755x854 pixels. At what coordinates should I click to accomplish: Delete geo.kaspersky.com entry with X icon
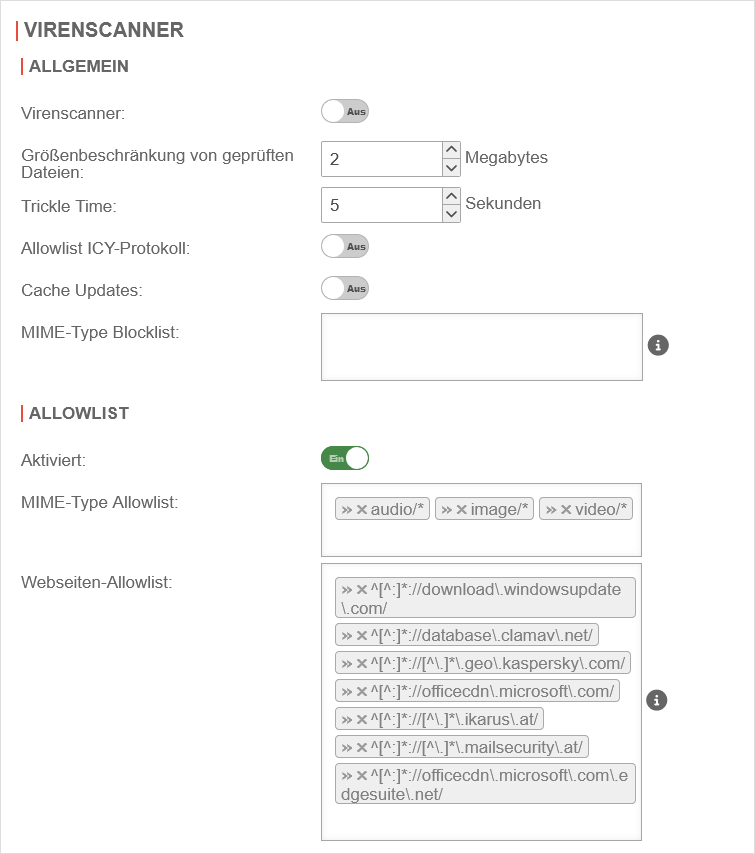362,663
